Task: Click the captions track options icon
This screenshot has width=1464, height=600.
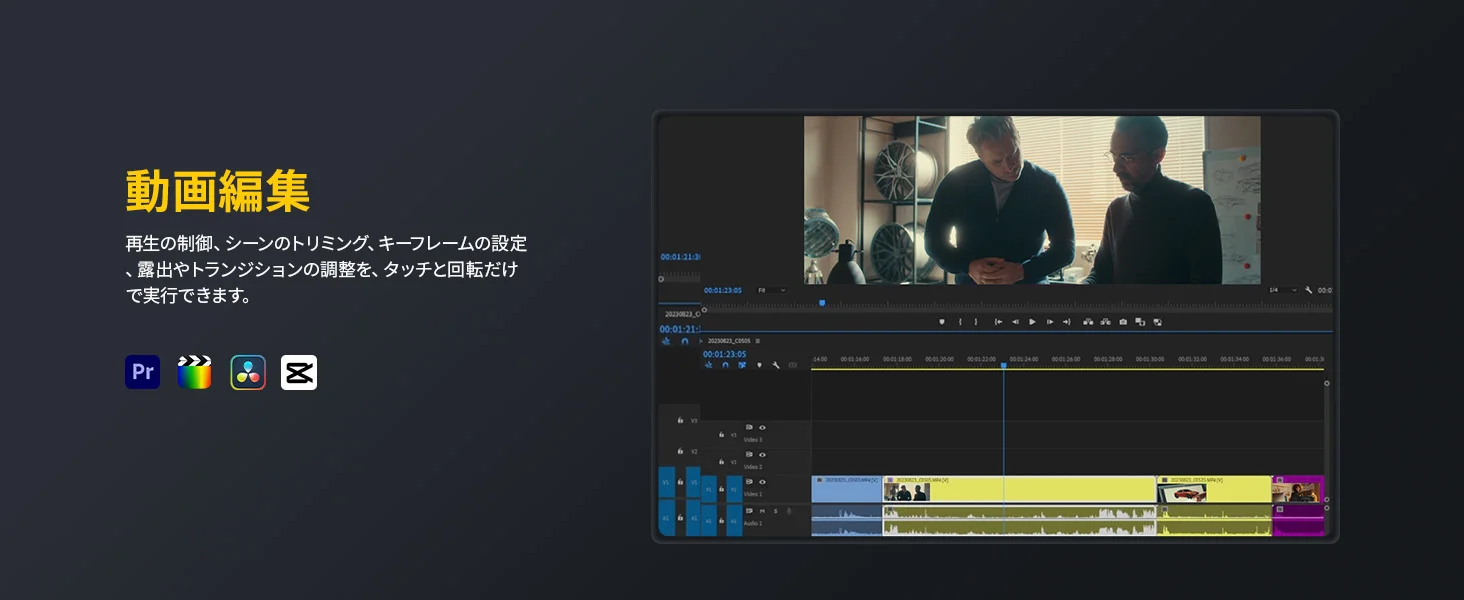Action: (793, 365)
